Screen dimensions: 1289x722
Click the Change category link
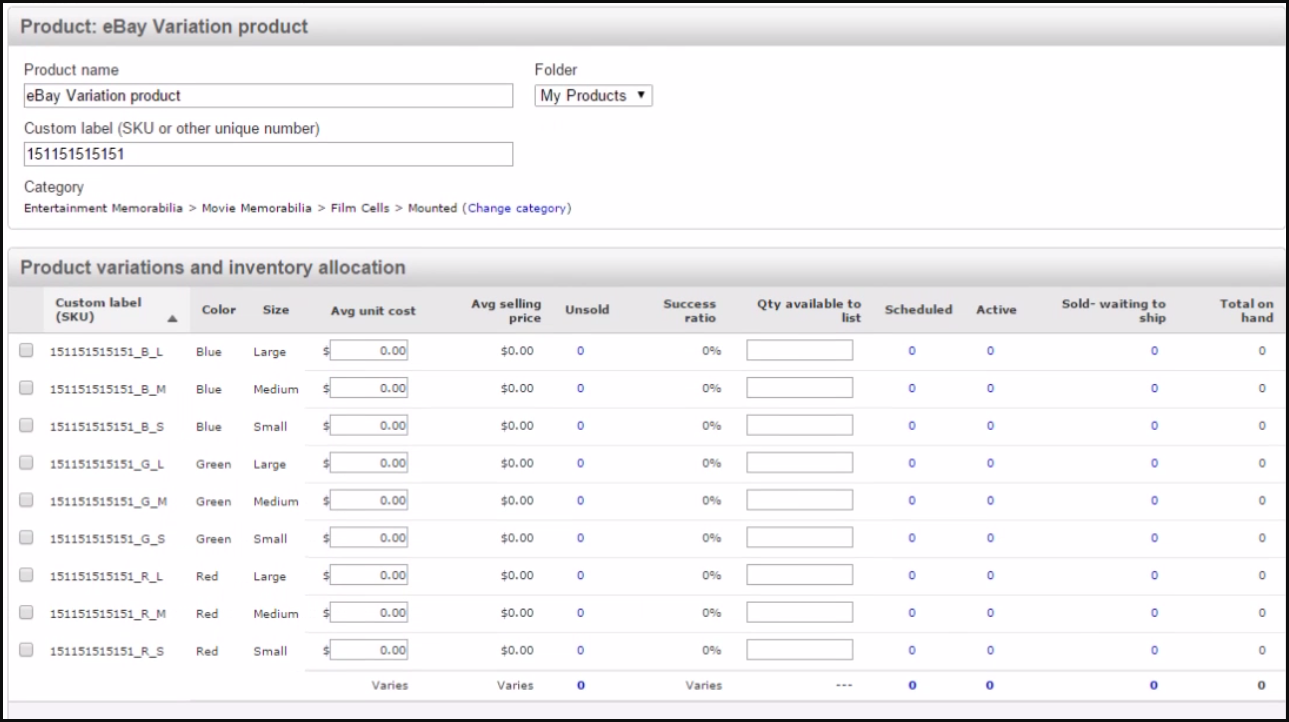516,208
